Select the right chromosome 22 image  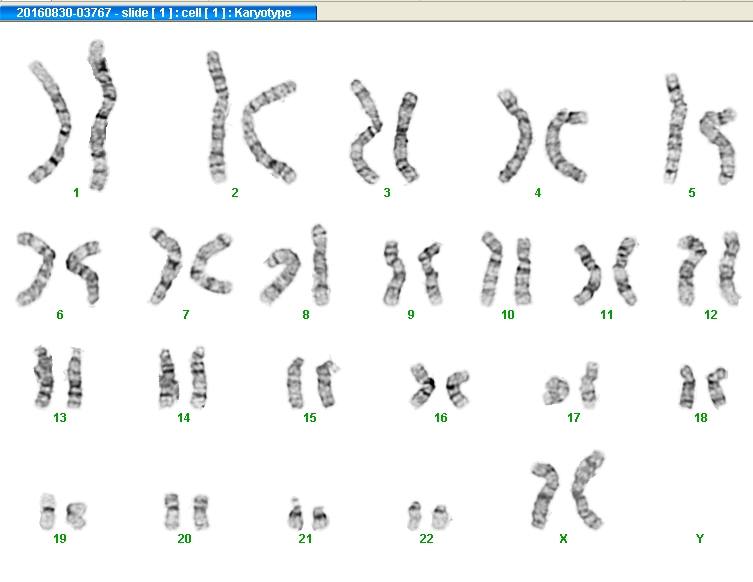pyautogui.click(x=440, y=517)
